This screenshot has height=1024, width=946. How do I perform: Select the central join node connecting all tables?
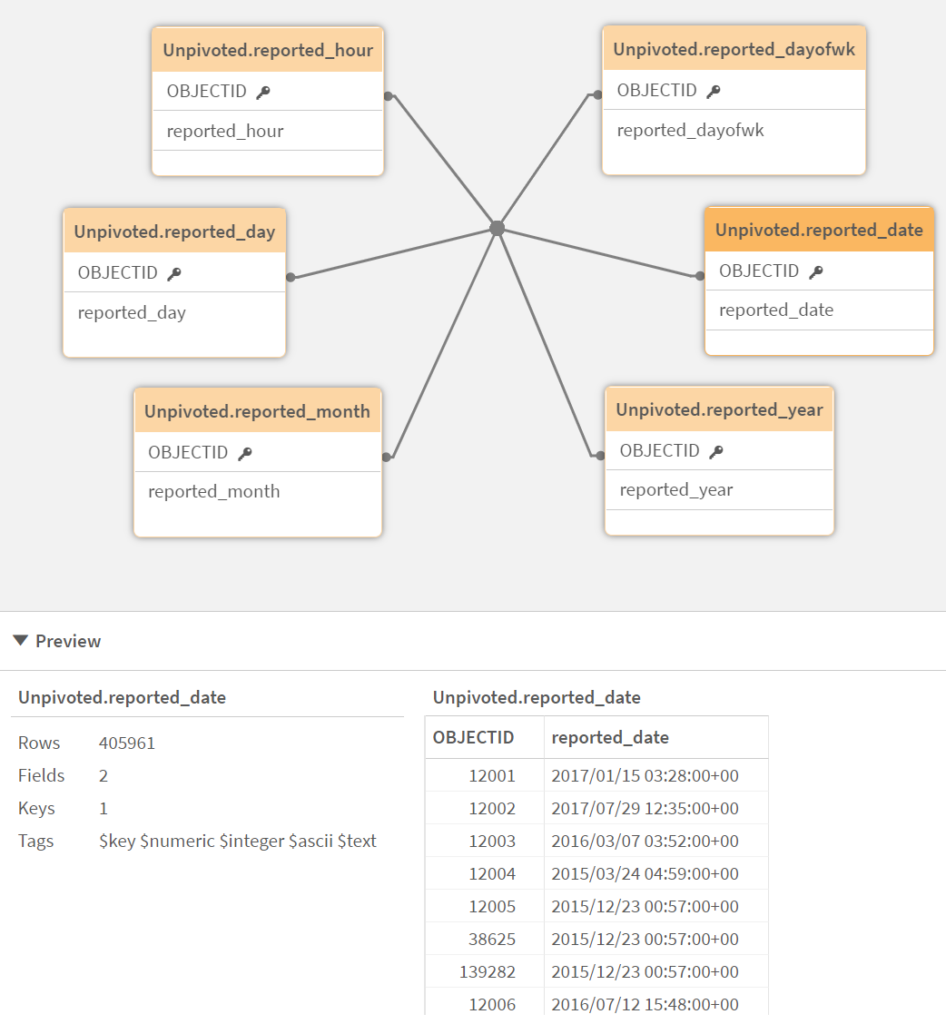click(x=497, y=228)
